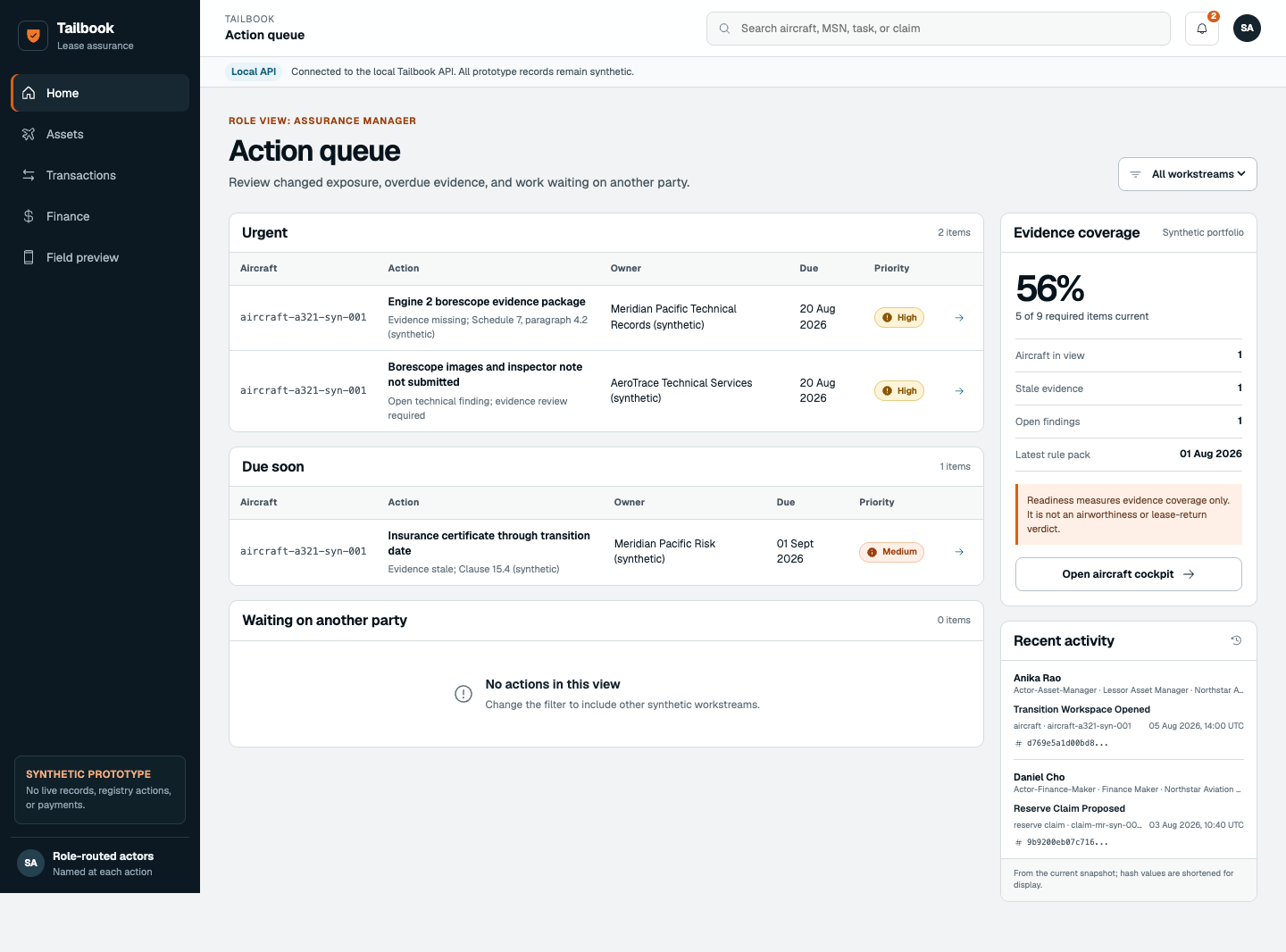Open the Transition Workspace Opened activity entry
Screen dimensions: 1286x952
1081,710
